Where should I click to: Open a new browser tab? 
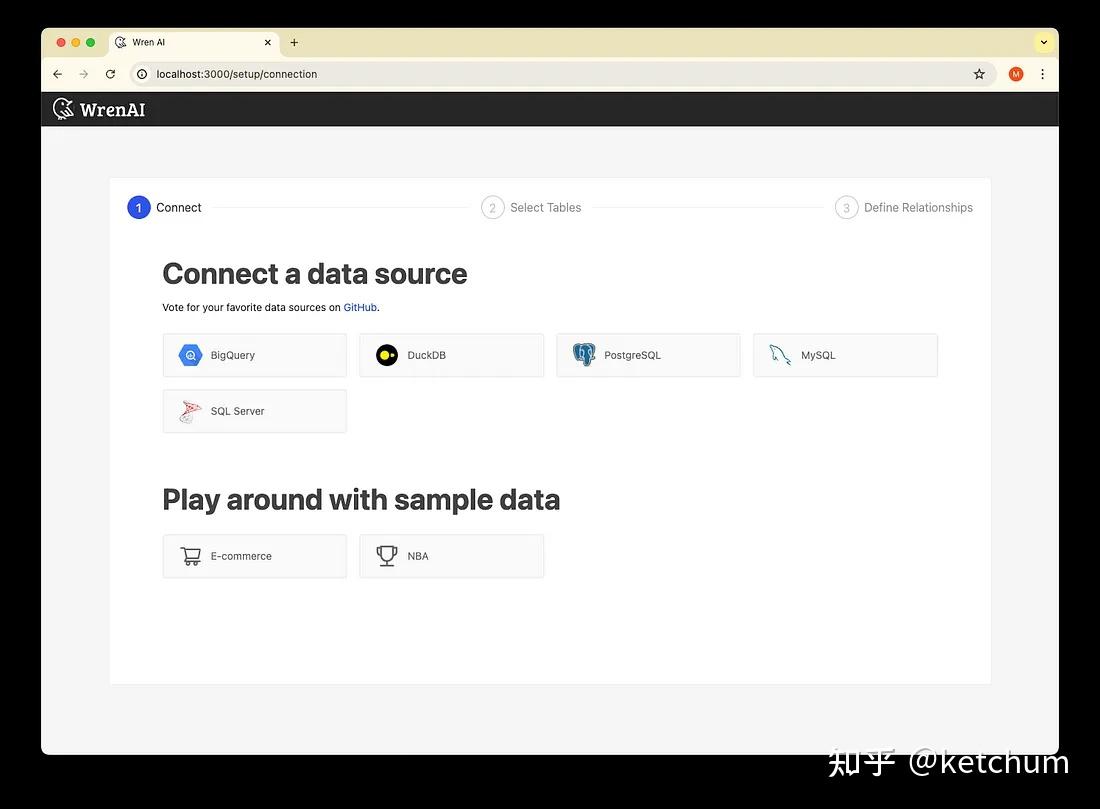tap(293, 42)
